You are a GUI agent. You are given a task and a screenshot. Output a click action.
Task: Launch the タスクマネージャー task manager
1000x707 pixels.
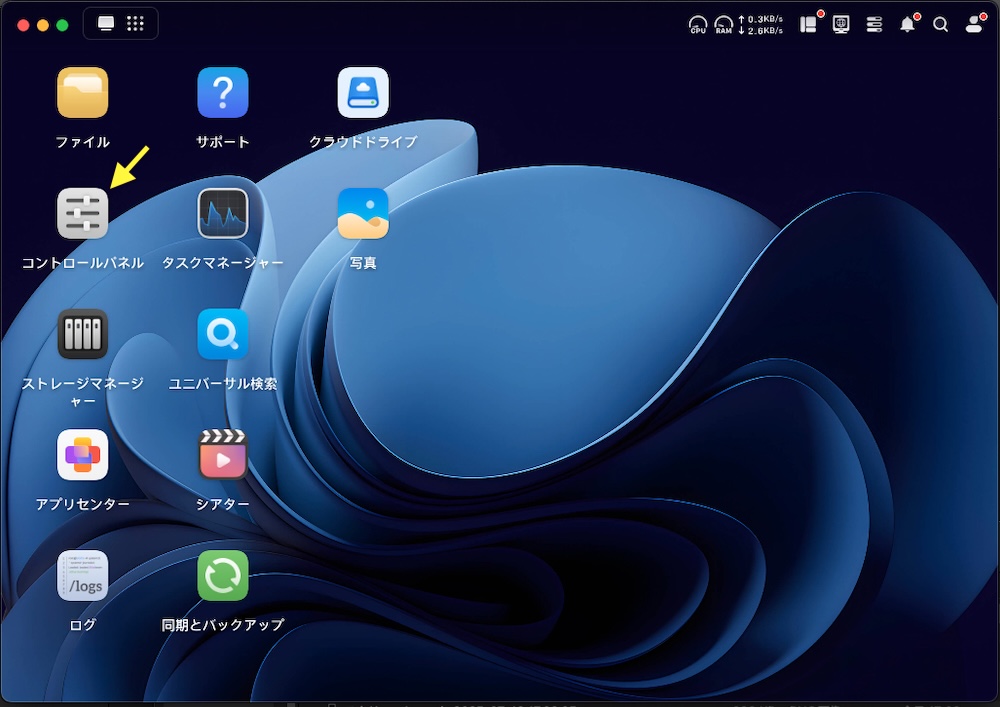coord(223,214)
